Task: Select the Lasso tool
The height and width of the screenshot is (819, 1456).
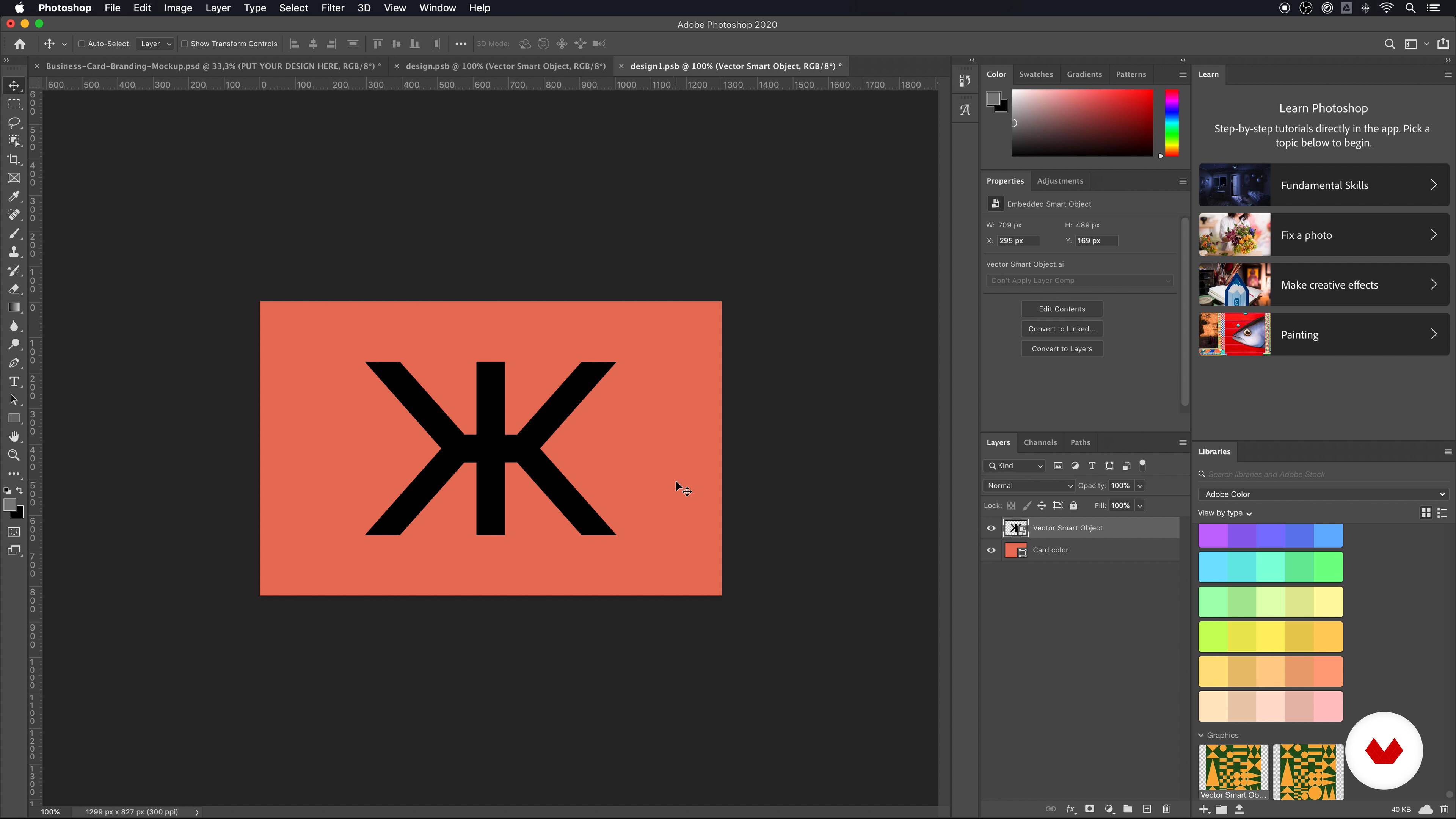Action: [14, 122]
